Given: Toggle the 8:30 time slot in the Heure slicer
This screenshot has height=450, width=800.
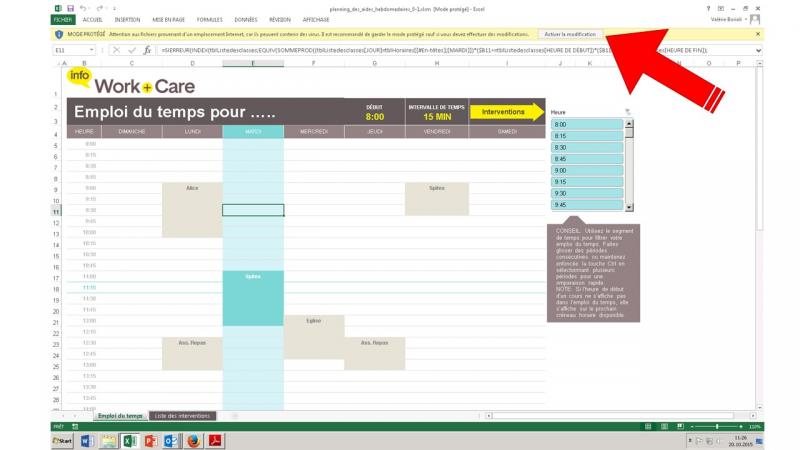Looking at the screenshot, I should (587, 147).
